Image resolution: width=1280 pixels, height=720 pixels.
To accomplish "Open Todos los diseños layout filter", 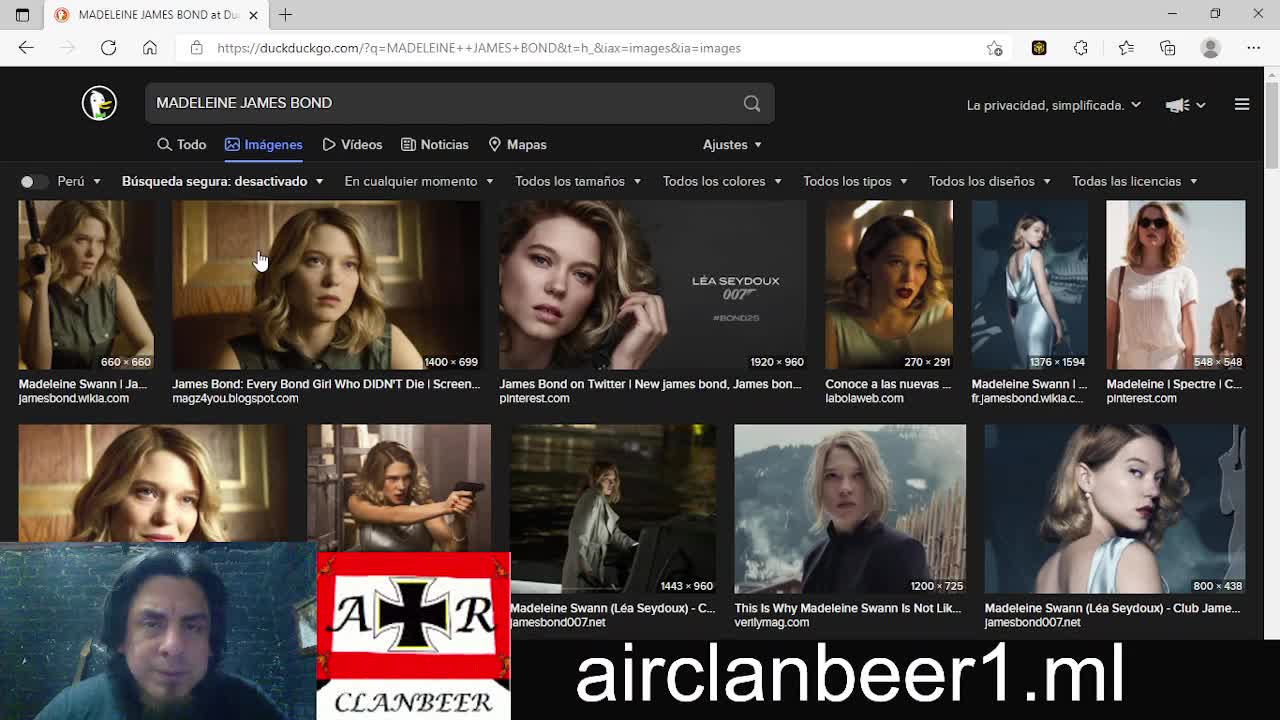I will pyautogui.click(x=990, y=181).
